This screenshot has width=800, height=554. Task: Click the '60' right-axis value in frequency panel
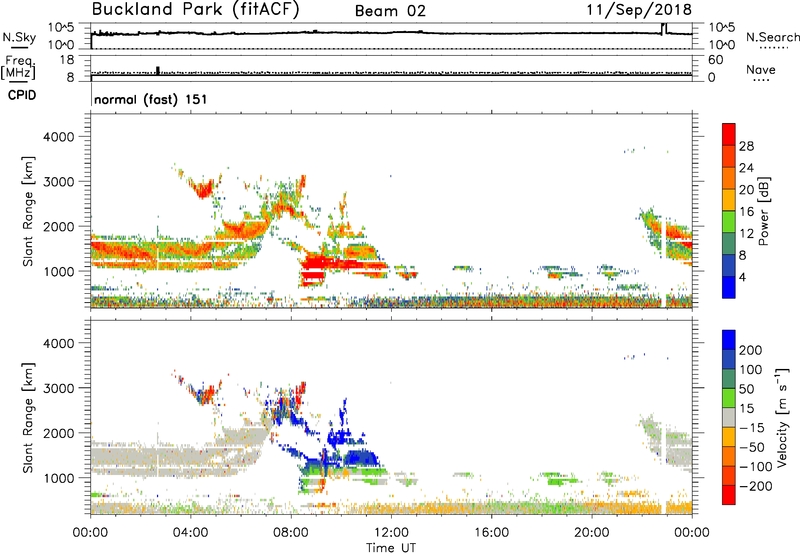click(715, 60)
